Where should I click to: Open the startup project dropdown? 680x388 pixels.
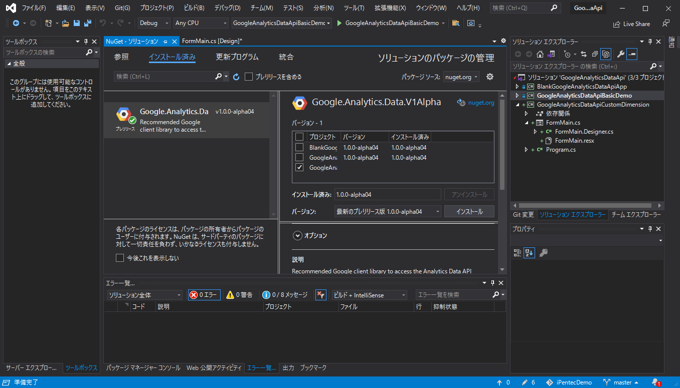point(281,23)
